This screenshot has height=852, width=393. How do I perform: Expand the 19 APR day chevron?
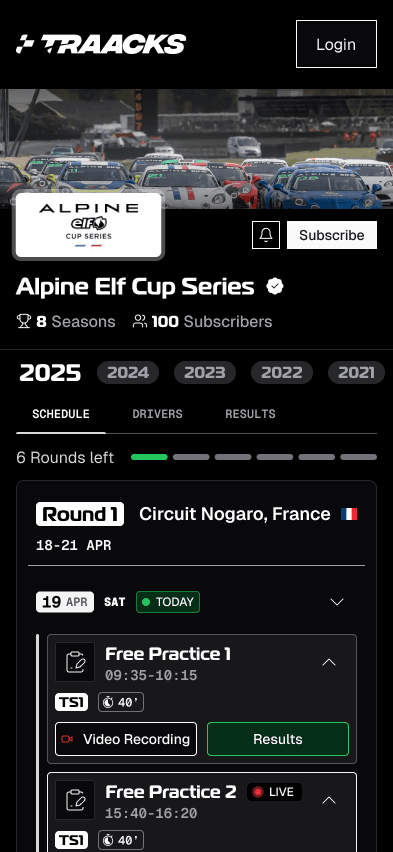click(x=337, y=602)
